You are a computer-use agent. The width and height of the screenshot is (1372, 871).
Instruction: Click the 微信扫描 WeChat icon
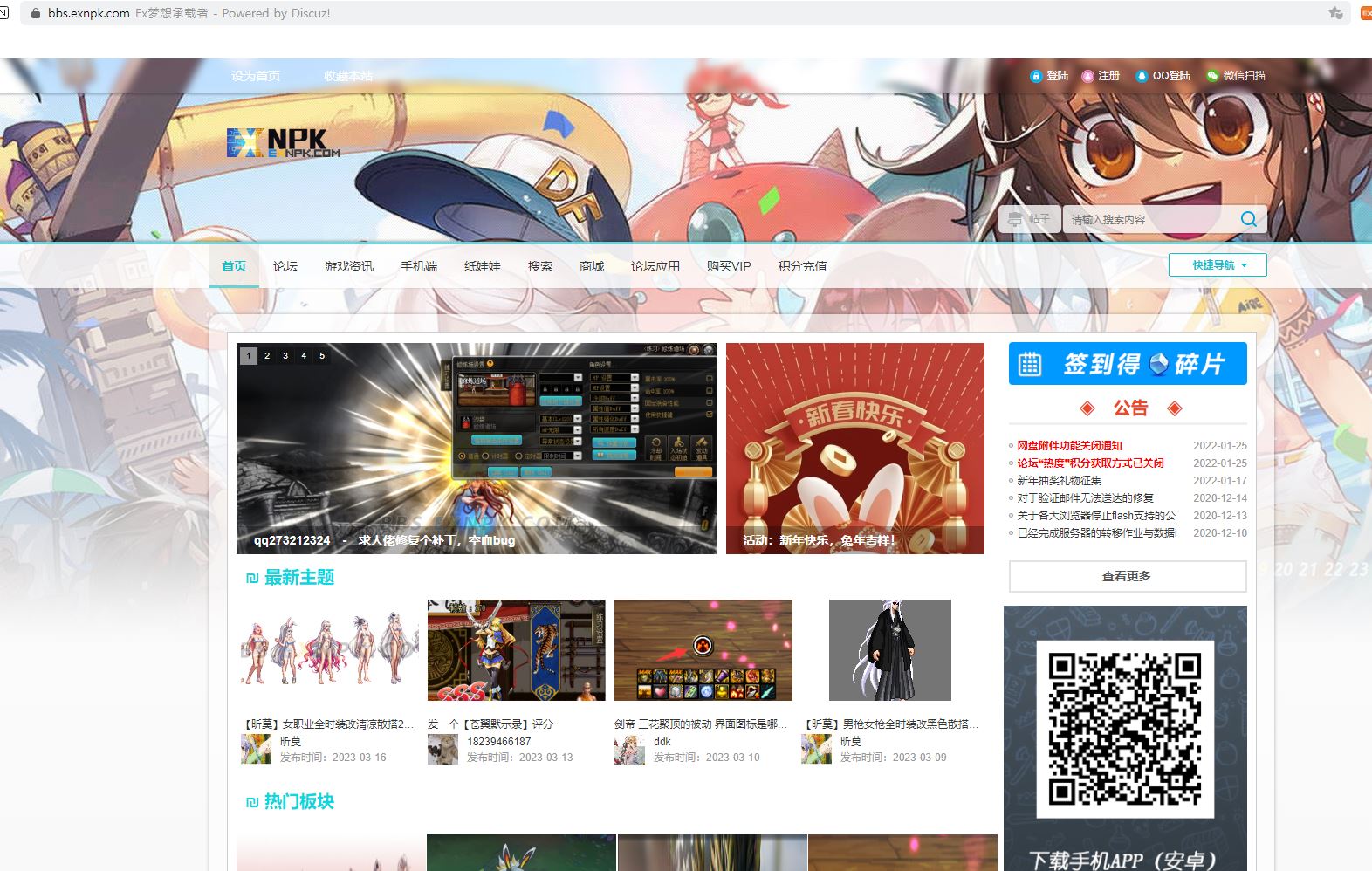point(1212,76)
